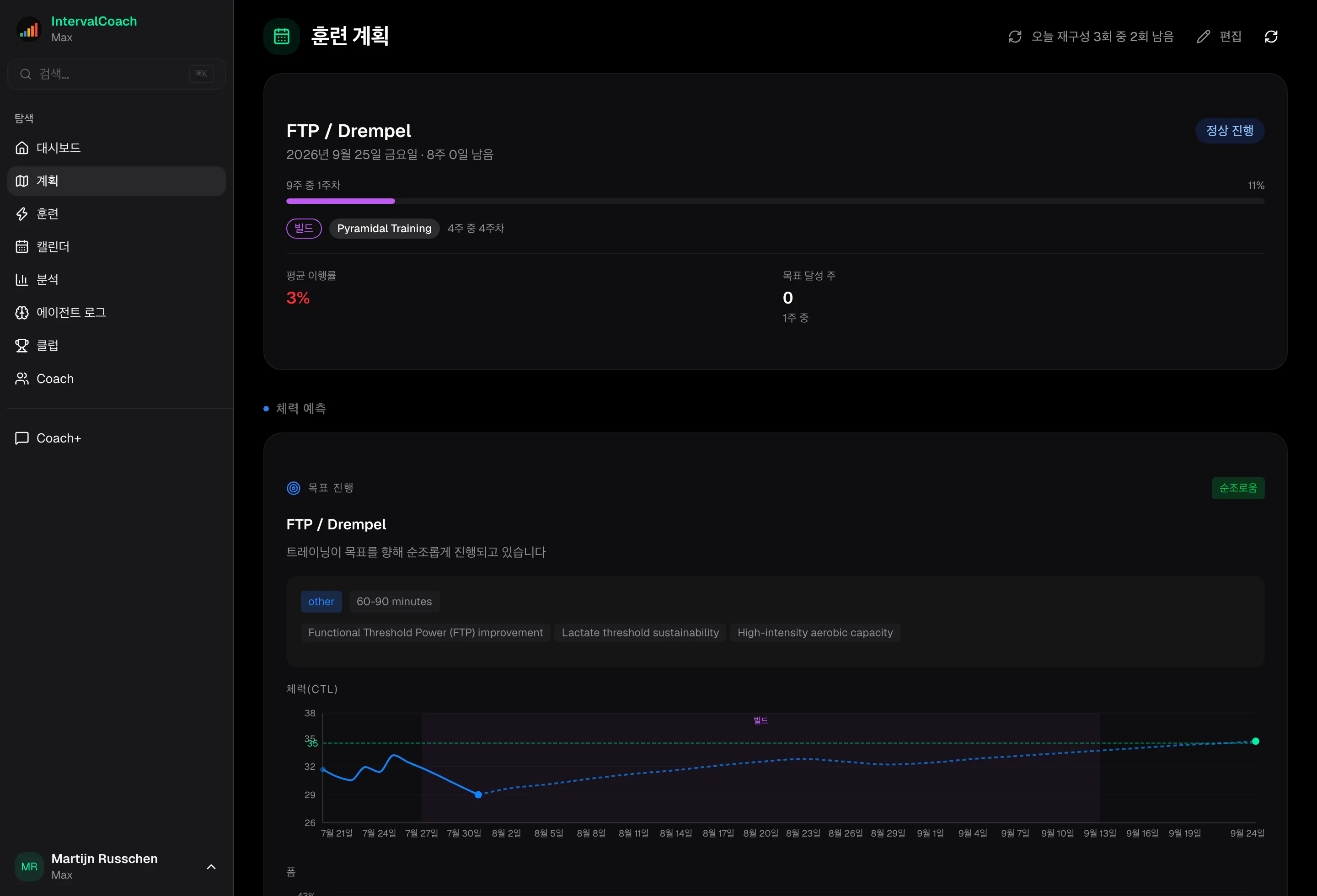
Task: Select the 계획 map icon
Action: coord(22,181)
